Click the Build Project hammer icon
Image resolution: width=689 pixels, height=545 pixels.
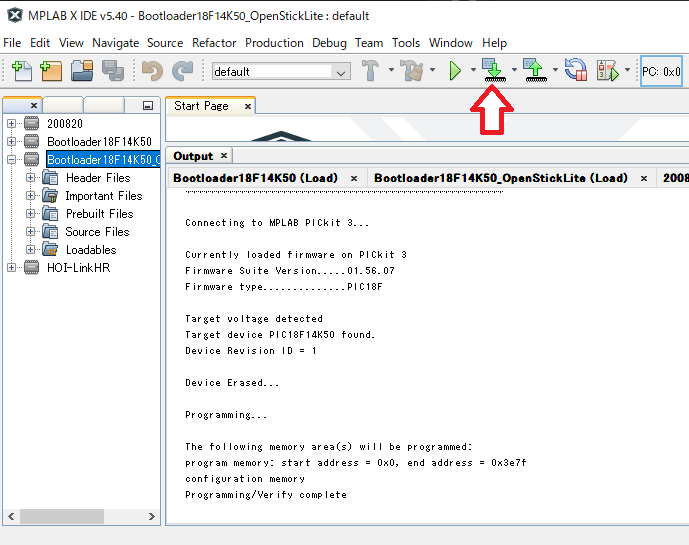click(370, 71)
